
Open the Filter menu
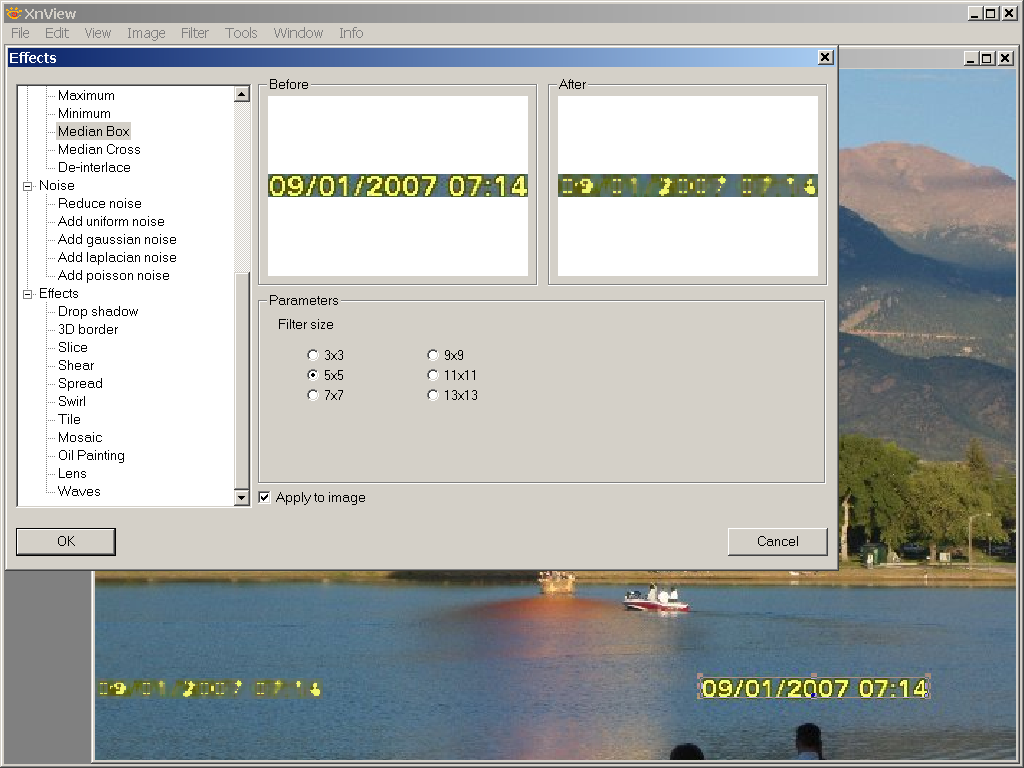tap(195, 33)
